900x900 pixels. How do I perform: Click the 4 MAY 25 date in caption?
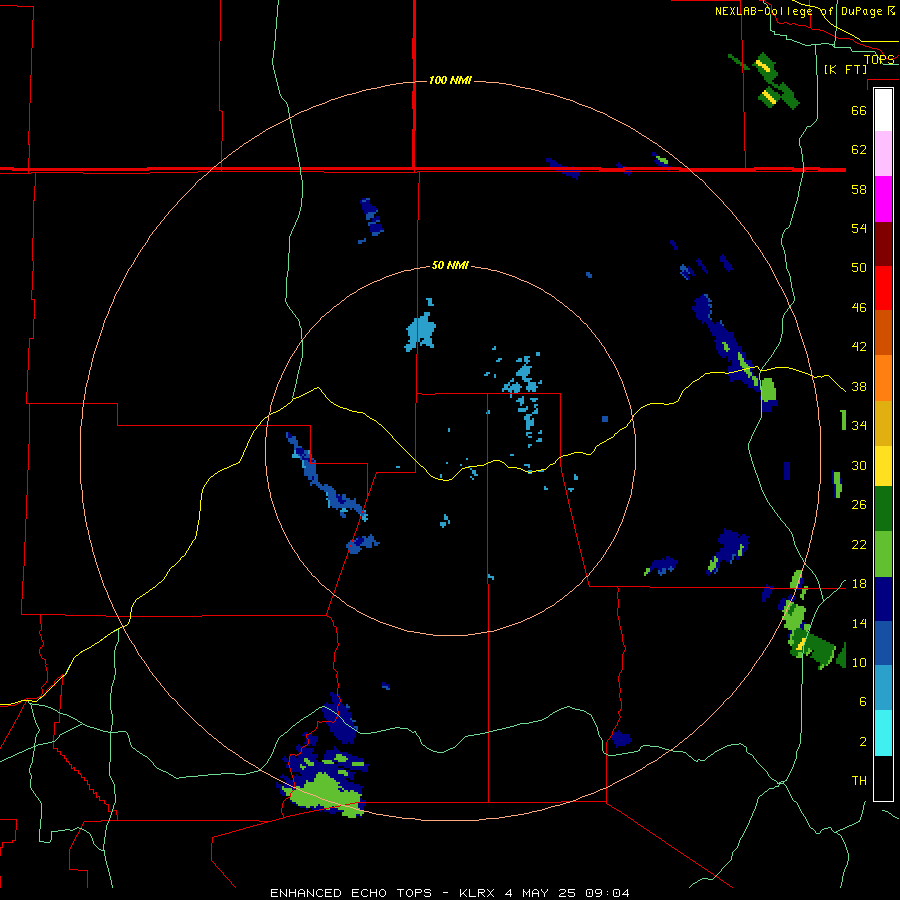tap(541, 893)
